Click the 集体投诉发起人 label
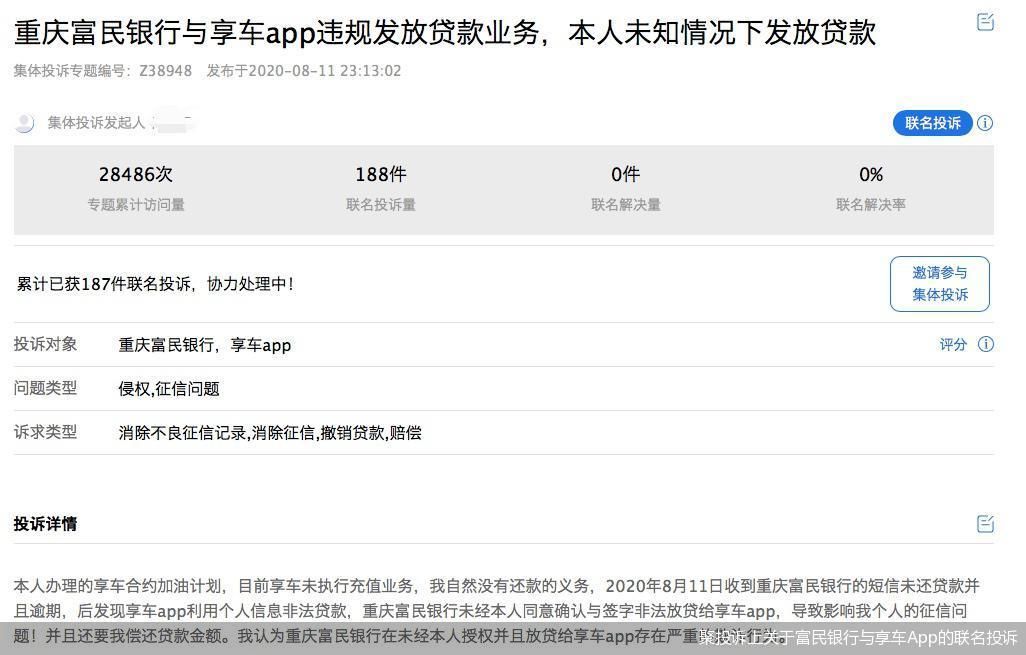1026x655 pixels. (x=96, y=123)
